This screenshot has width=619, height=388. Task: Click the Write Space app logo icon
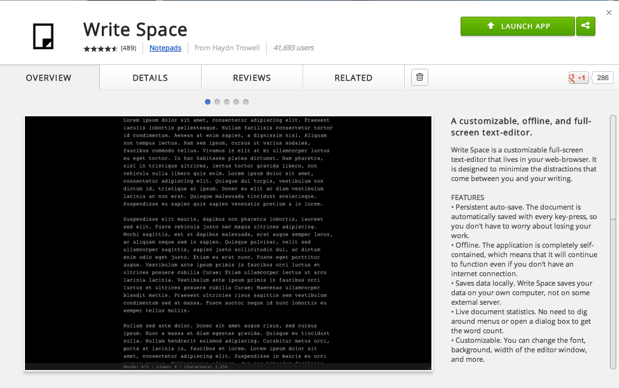coord(43,36)
